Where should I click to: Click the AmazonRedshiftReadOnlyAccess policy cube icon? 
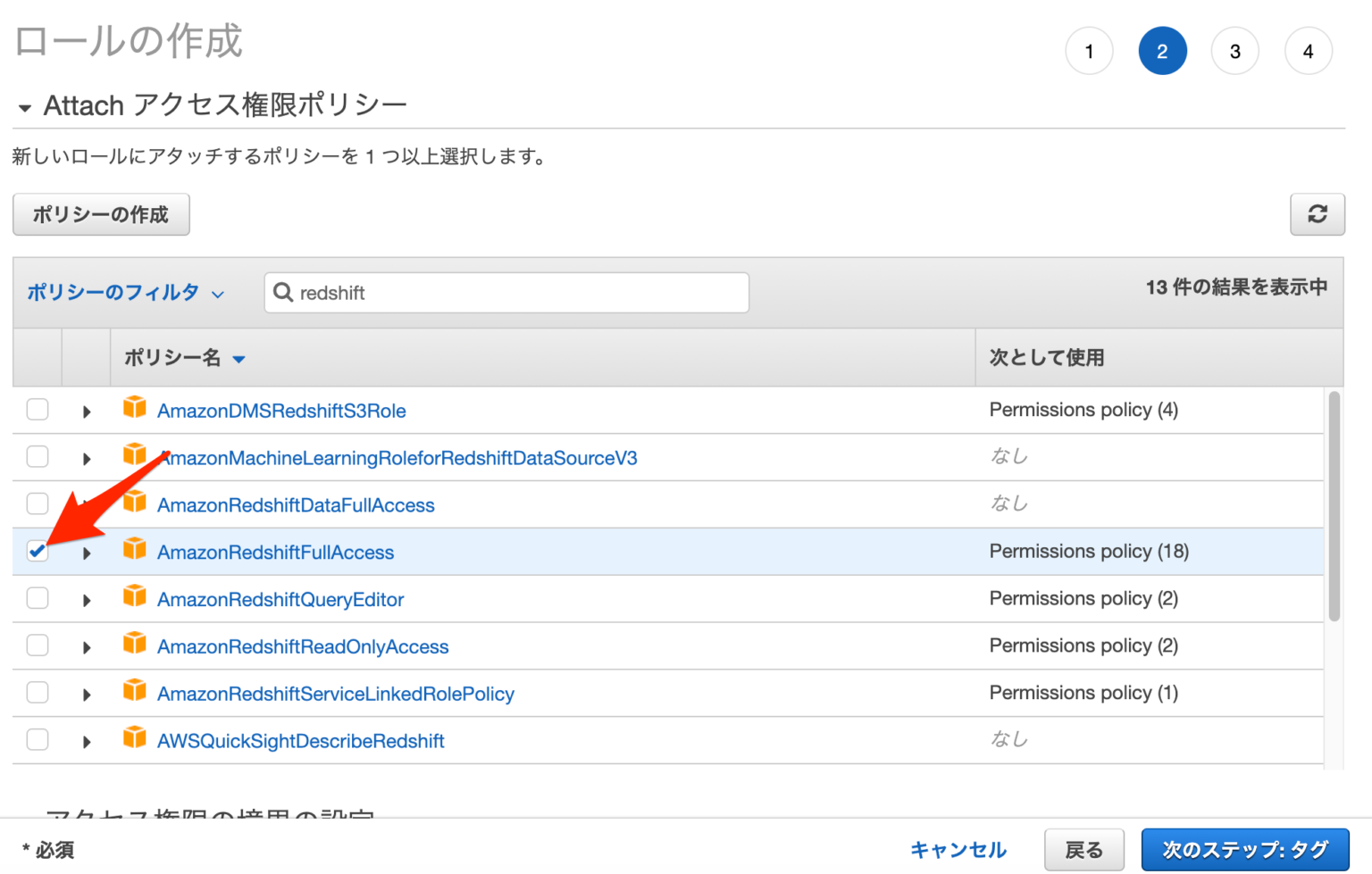pos(135,645)
